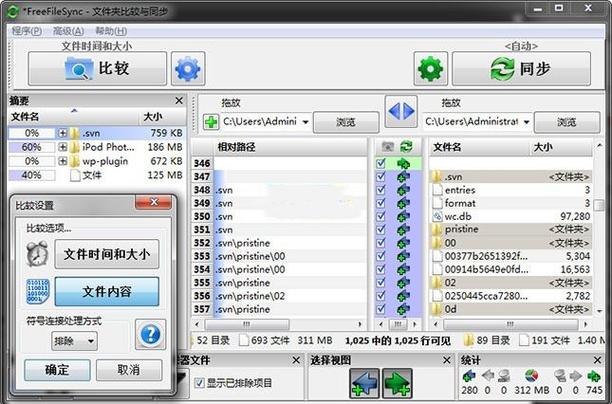
Task: Confirm with the 确定 button
Action: tap(57, 369)
